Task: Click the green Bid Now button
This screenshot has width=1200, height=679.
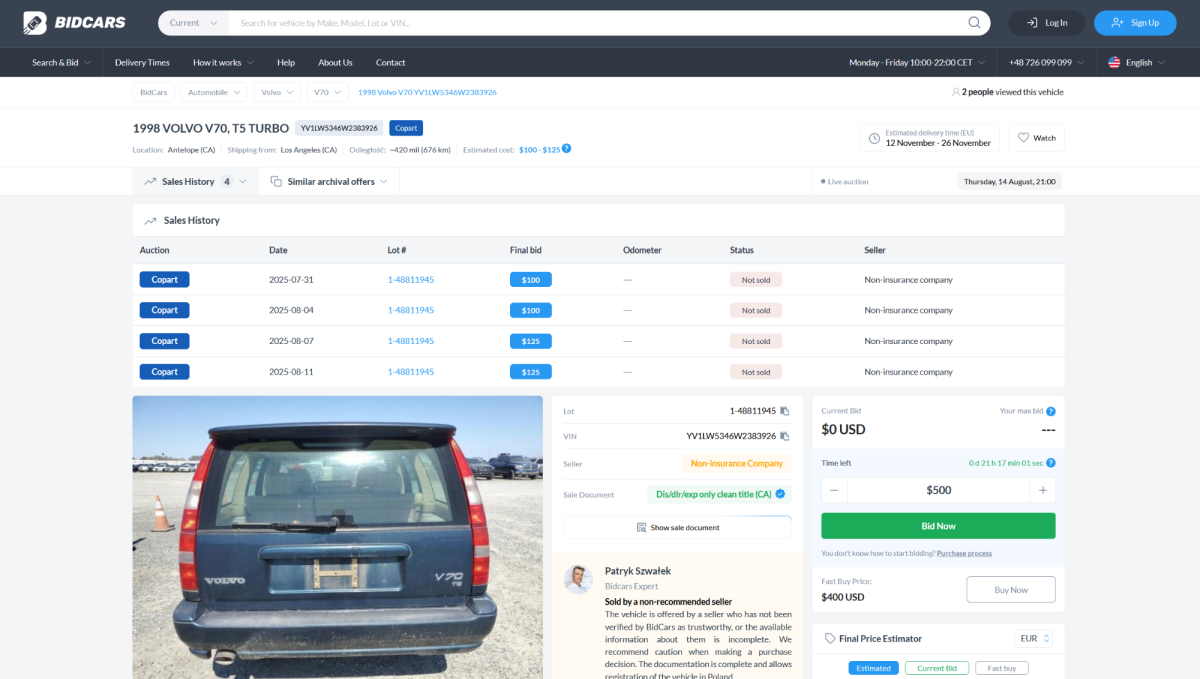Action: 938,526
